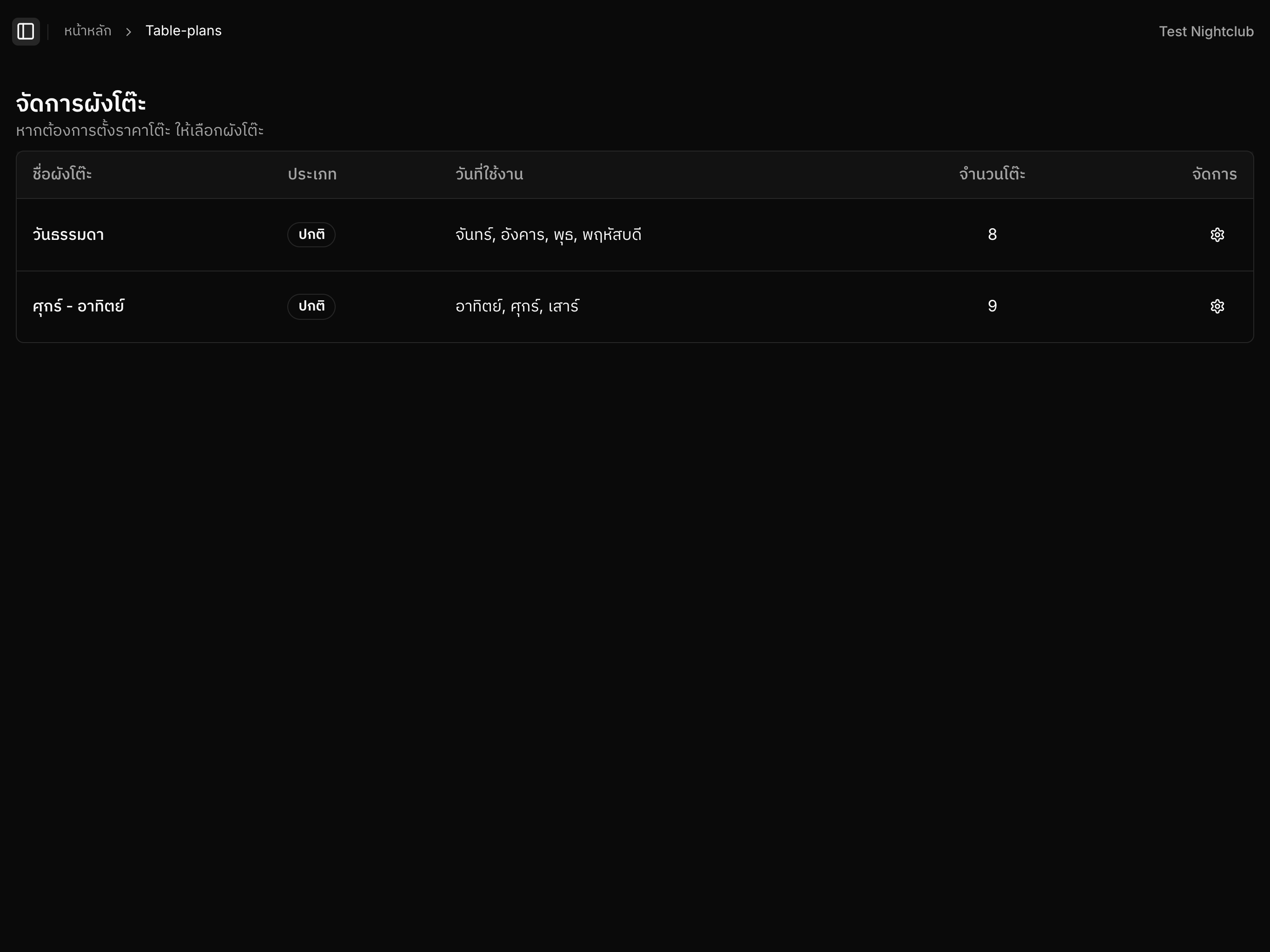The width and height of the screenshot is (1270, 952).
Task: Click the ประเภท column header
Action: (312, 175)
